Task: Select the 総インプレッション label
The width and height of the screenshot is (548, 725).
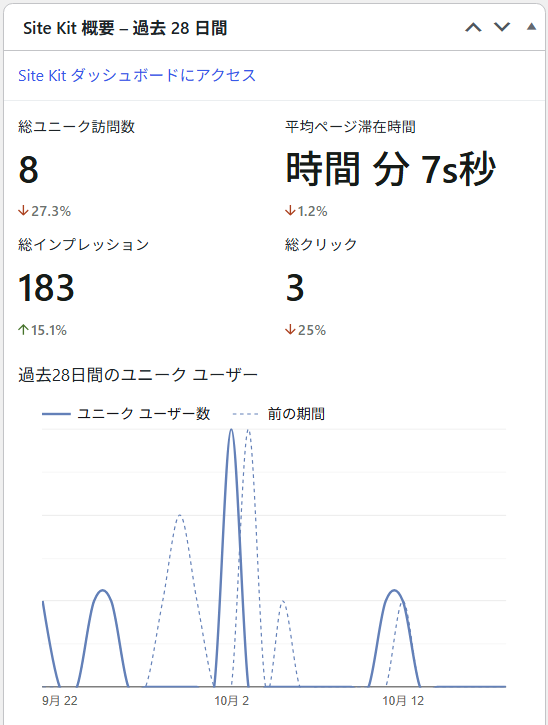Action: (84, 244)
